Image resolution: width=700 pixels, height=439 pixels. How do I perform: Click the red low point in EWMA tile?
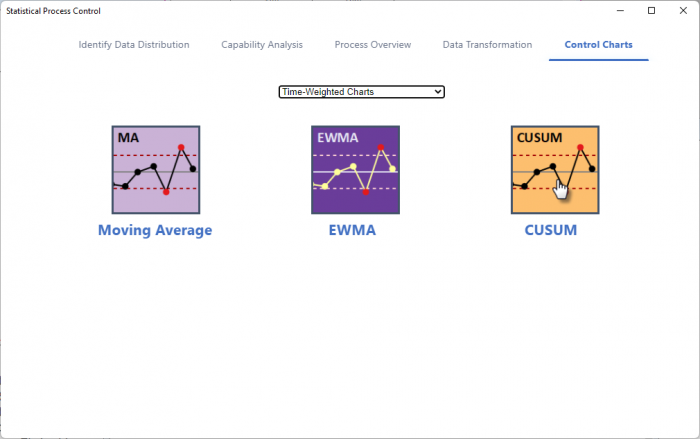(366, 192)
